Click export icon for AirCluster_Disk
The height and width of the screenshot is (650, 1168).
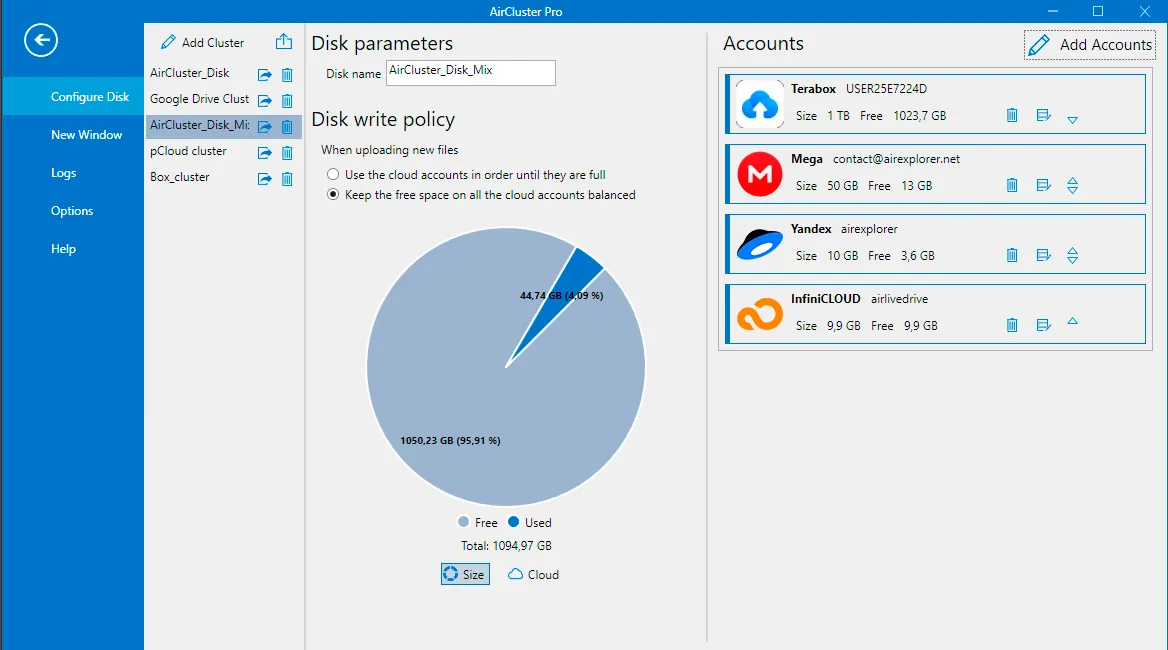tap(264, 74)
